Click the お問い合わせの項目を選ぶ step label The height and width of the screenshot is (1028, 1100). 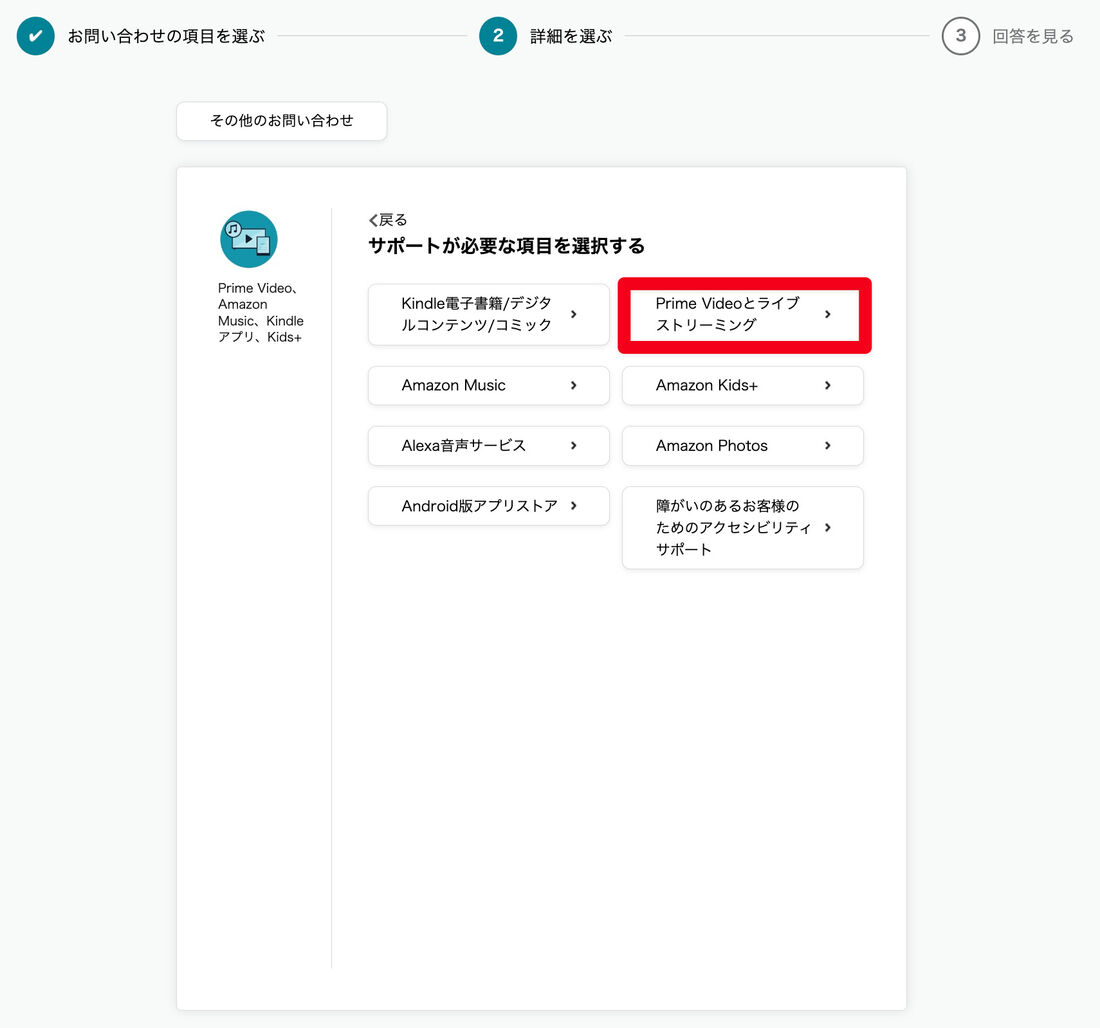(x=166, y=36)
